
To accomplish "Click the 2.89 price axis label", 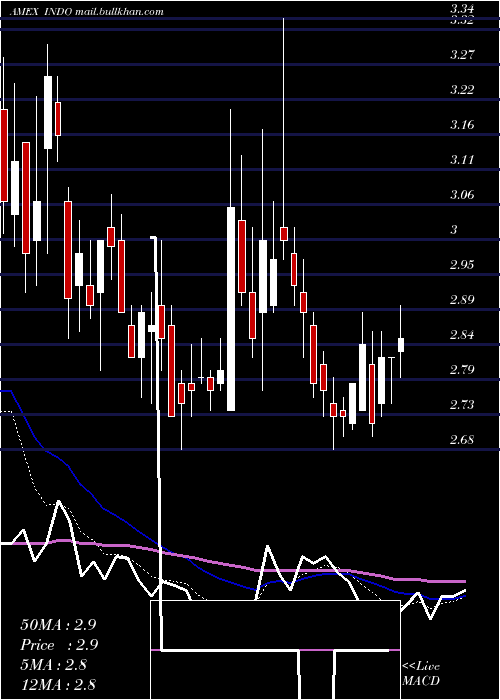I will (462, 300).
